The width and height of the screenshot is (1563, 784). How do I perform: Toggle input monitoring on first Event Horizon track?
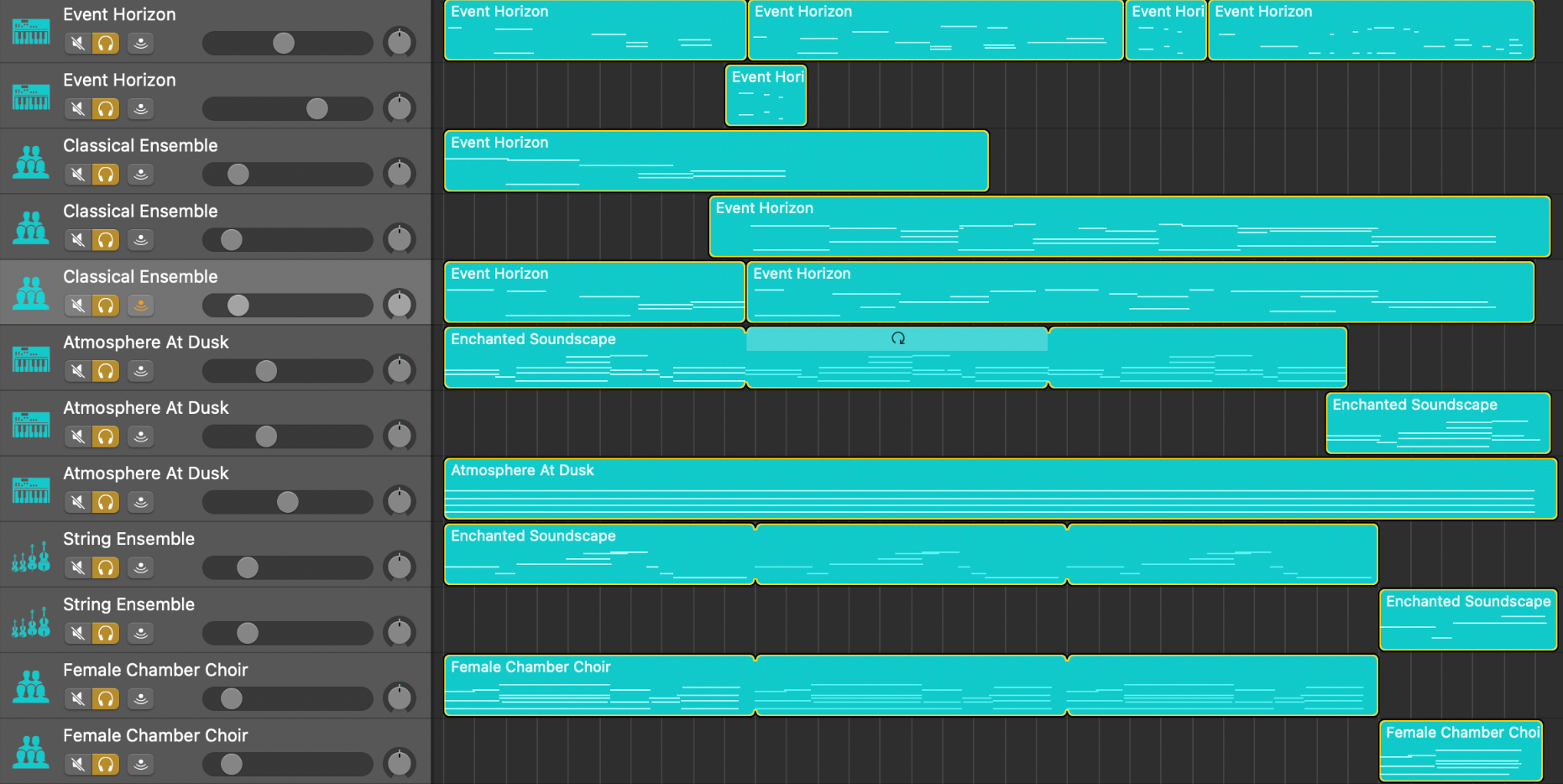[x=141, y=43]
